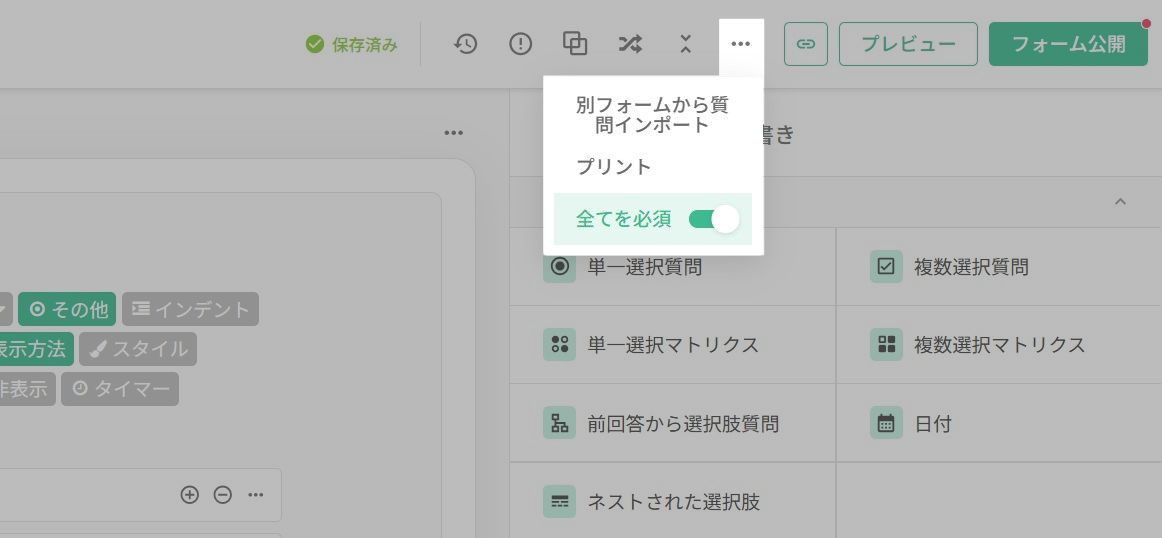Click タイマー option tag
The image size is (1162, 538).
pos(120,389)
